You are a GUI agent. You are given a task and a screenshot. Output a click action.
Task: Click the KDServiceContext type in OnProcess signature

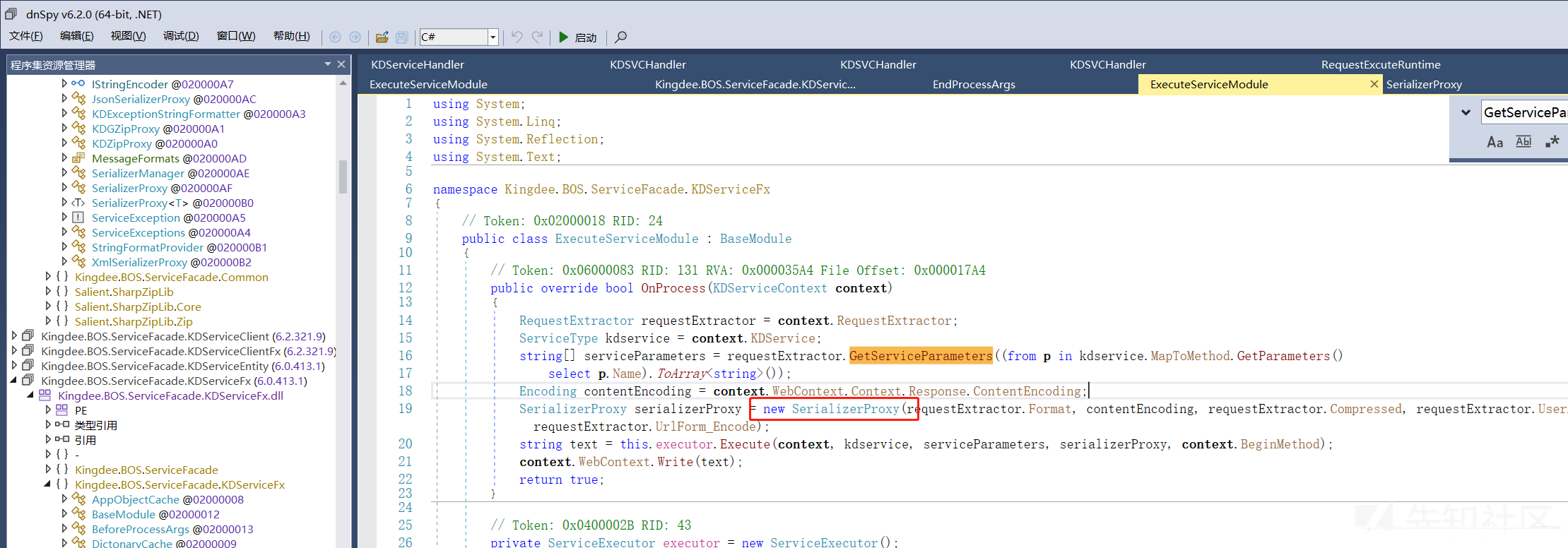pos(770,288)
